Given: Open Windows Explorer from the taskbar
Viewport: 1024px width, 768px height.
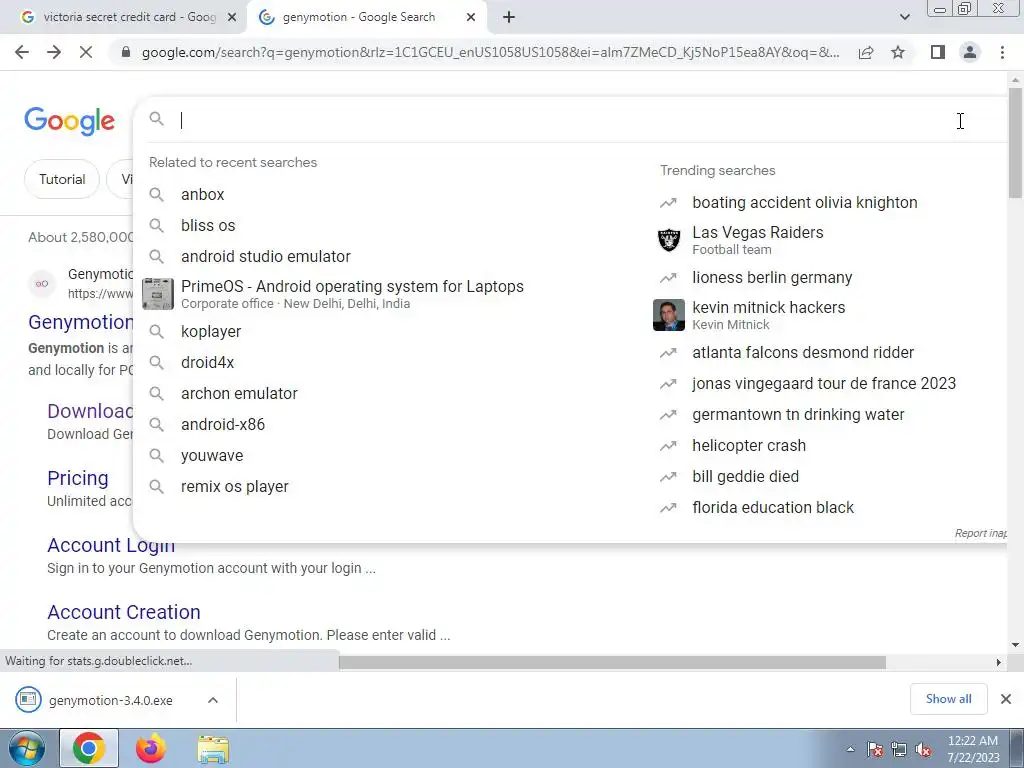Looking at the screenshot, I should coord(213,748).
